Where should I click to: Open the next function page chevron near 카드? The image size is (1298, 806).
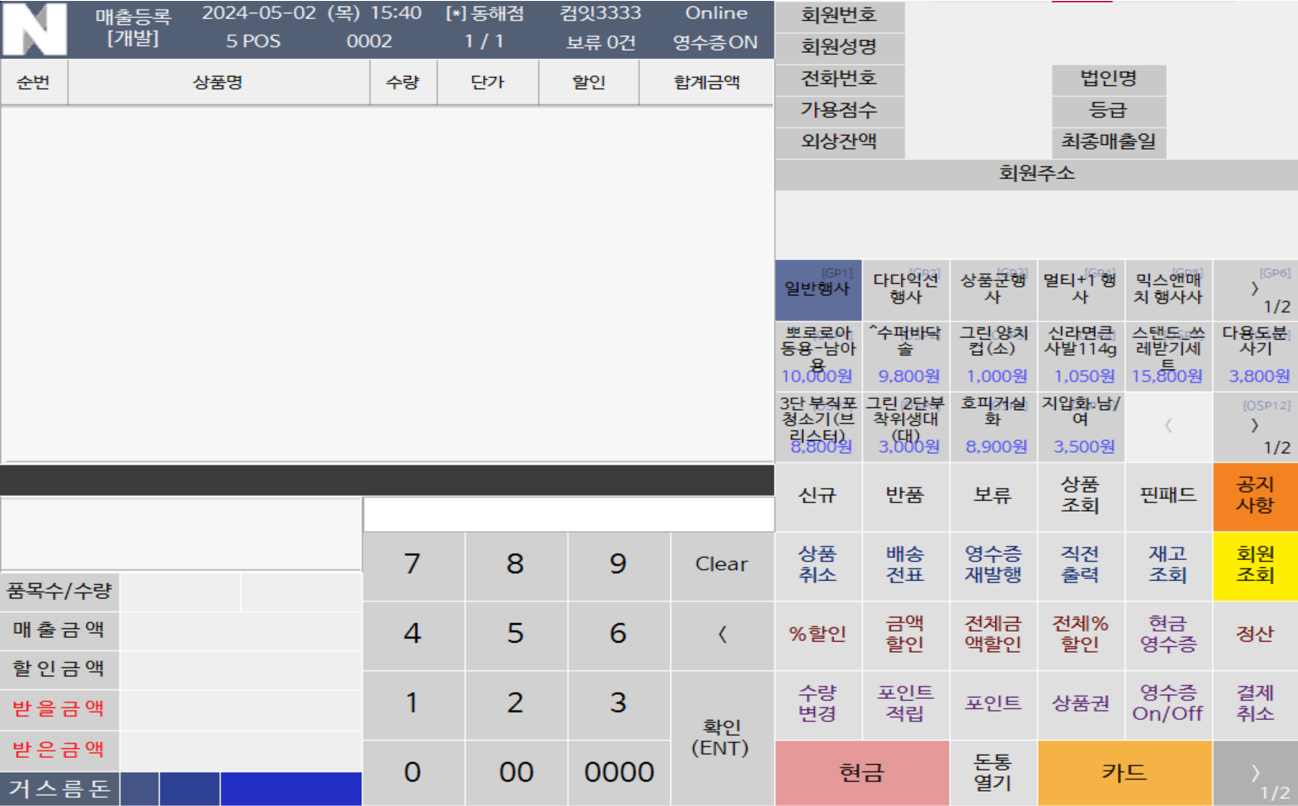[x=1255, y=772]
